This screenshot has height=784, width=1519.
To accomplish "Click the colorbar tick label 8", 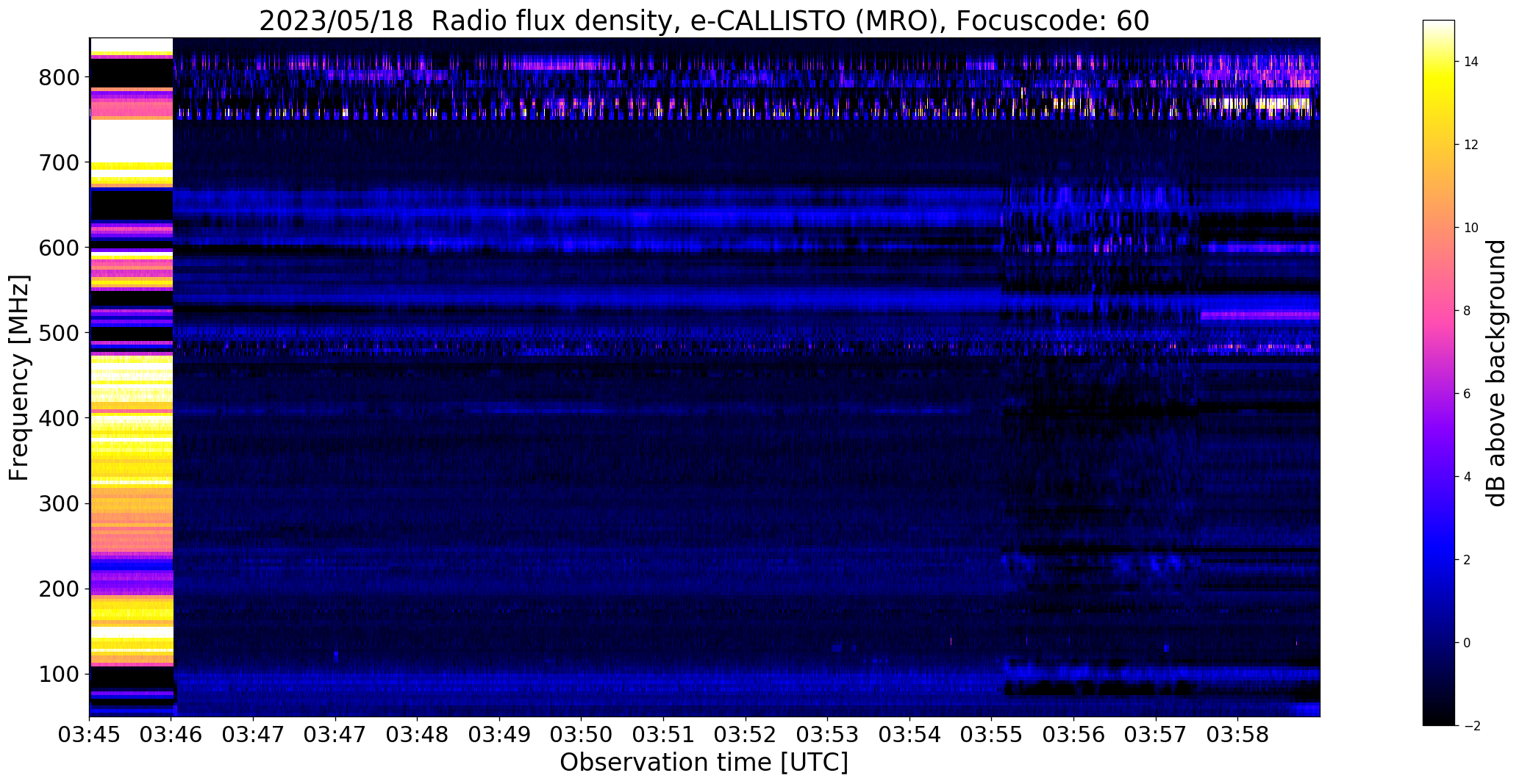I will coord(1468,311).
